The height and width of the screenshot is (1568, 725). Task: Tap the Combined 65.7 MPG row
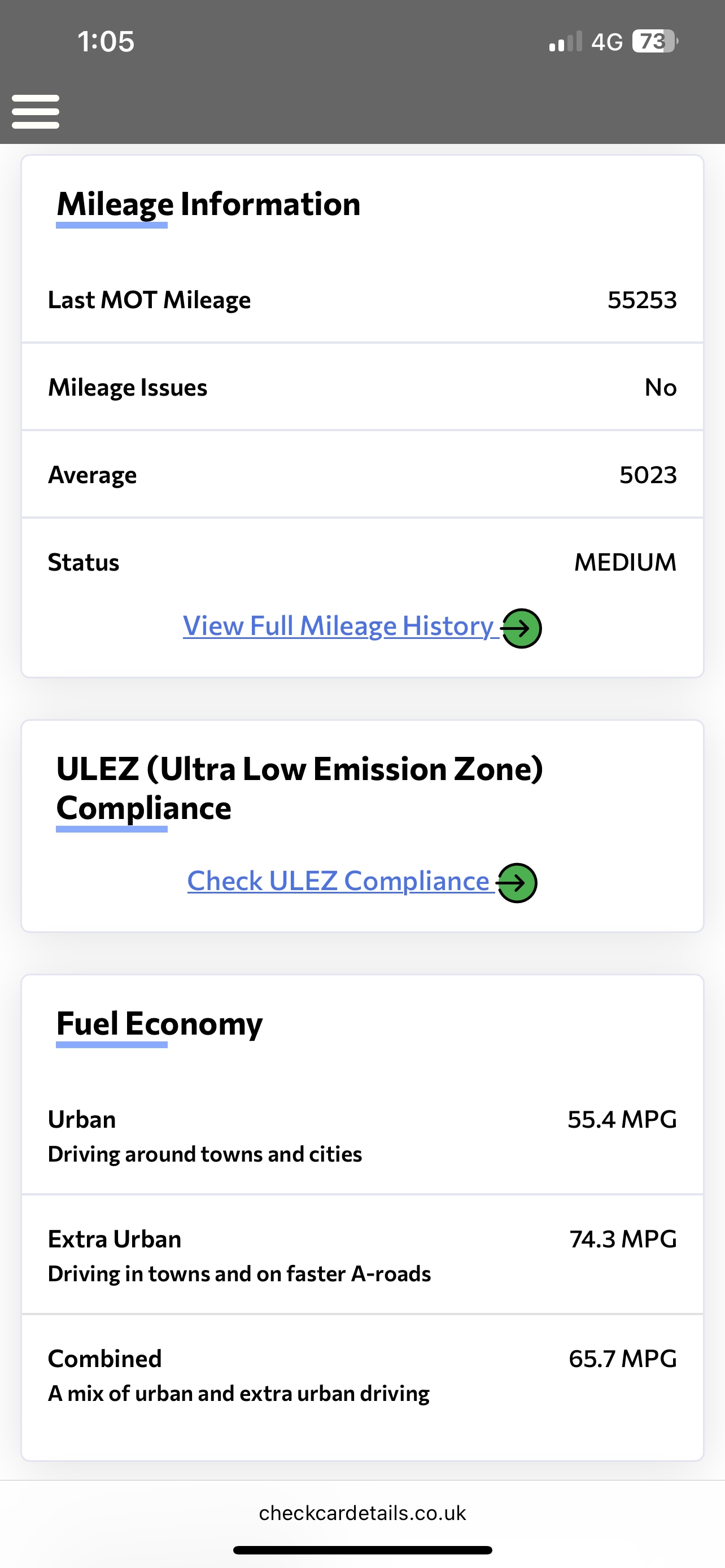coord(362,1375)
